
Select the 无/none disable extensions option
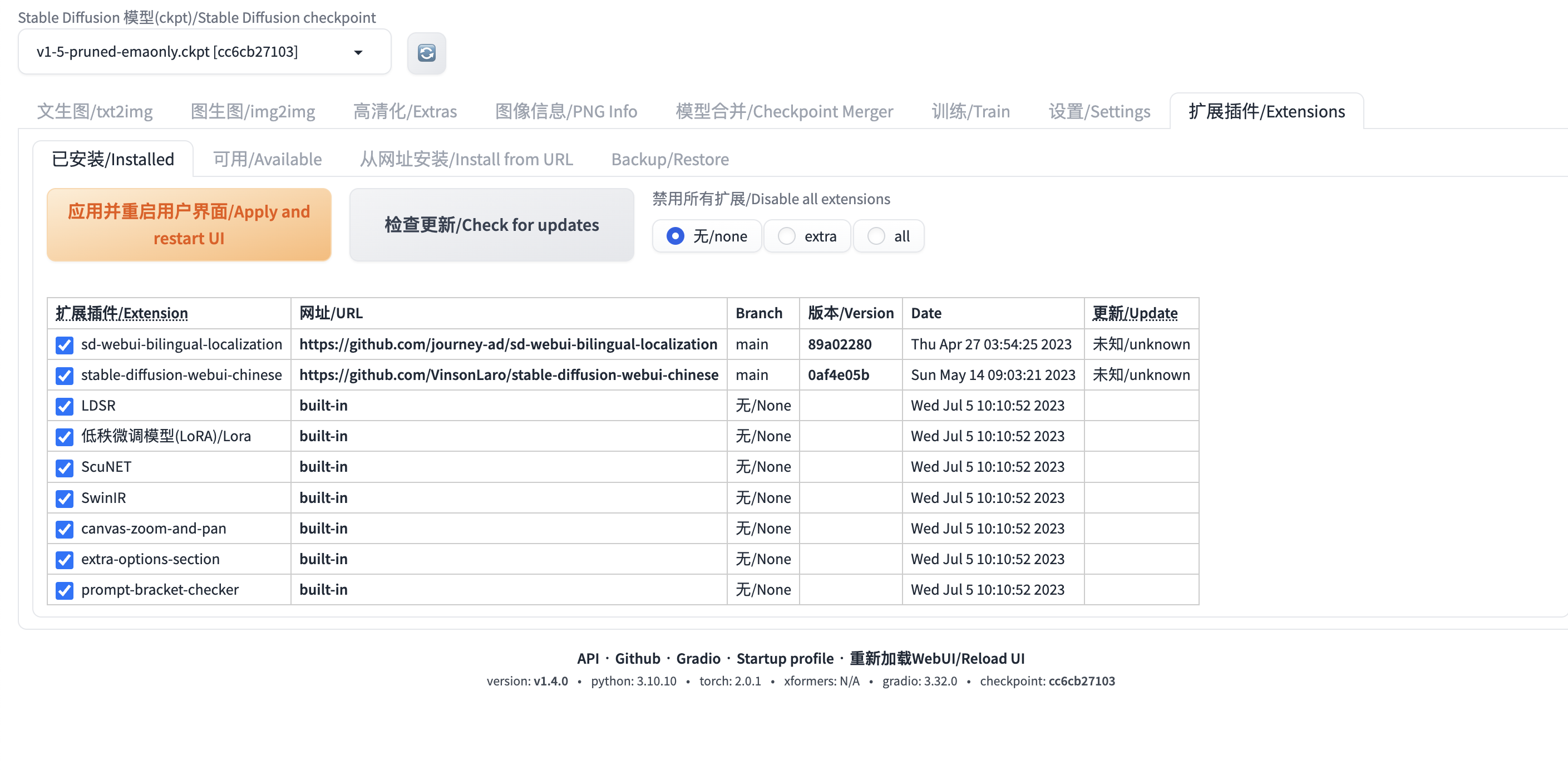tap(674, 236)
